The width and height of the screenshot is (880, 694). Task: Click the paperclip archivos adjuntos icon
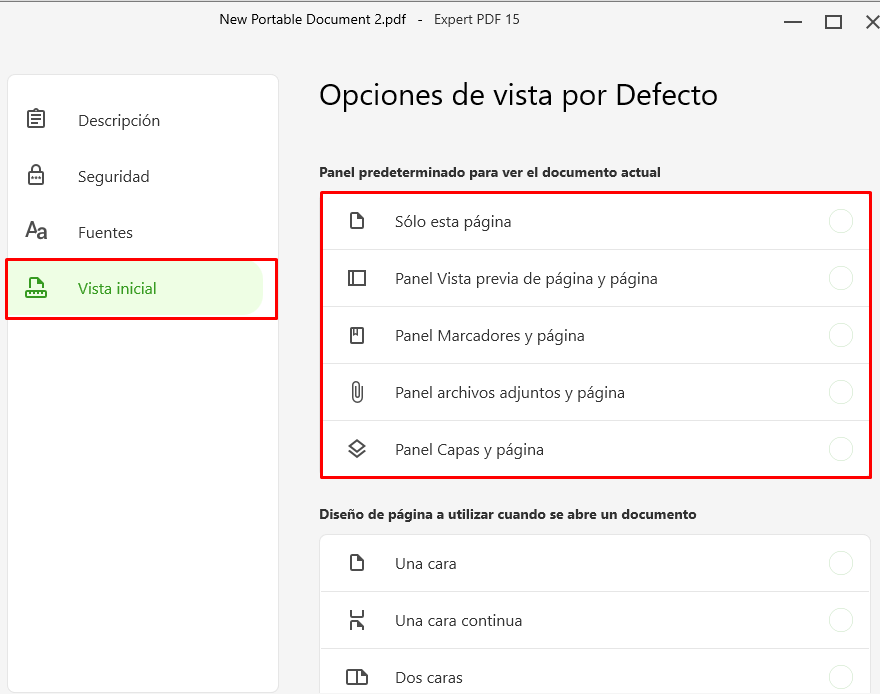coord(357,392)
